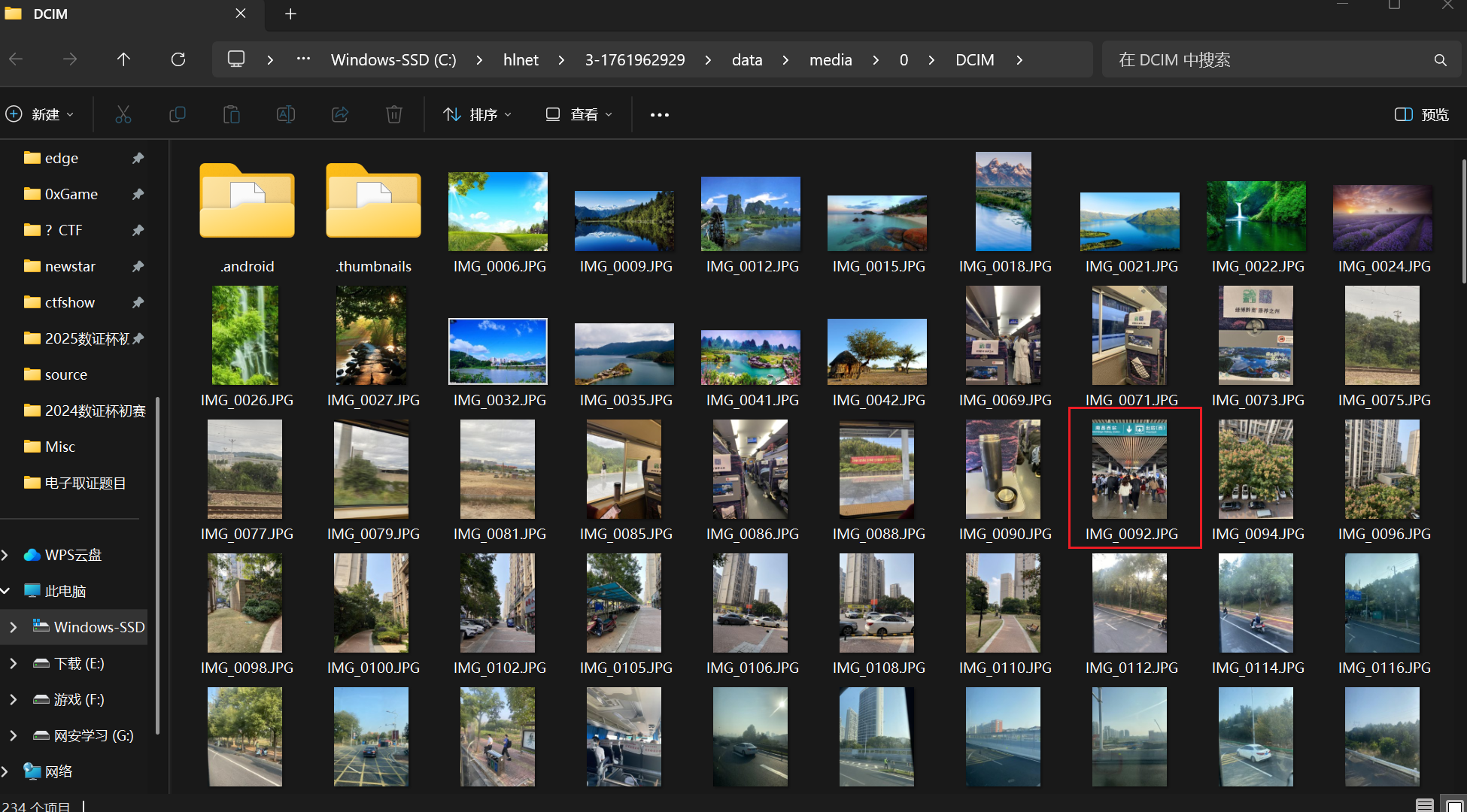
Task: Click the 新建 new item button
Action: point(40,114)
